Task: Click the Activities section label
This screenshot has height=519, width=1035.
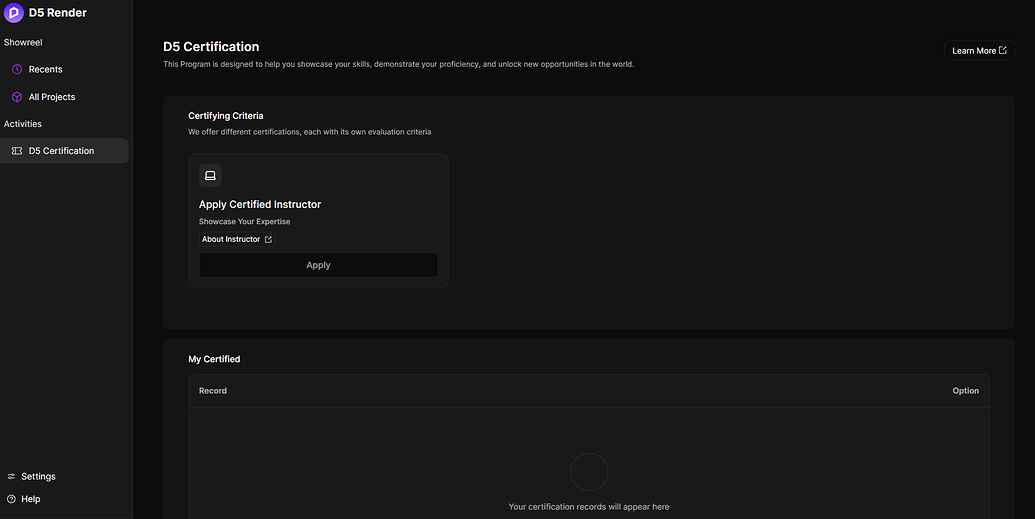Action: click(x=23, y=124)
